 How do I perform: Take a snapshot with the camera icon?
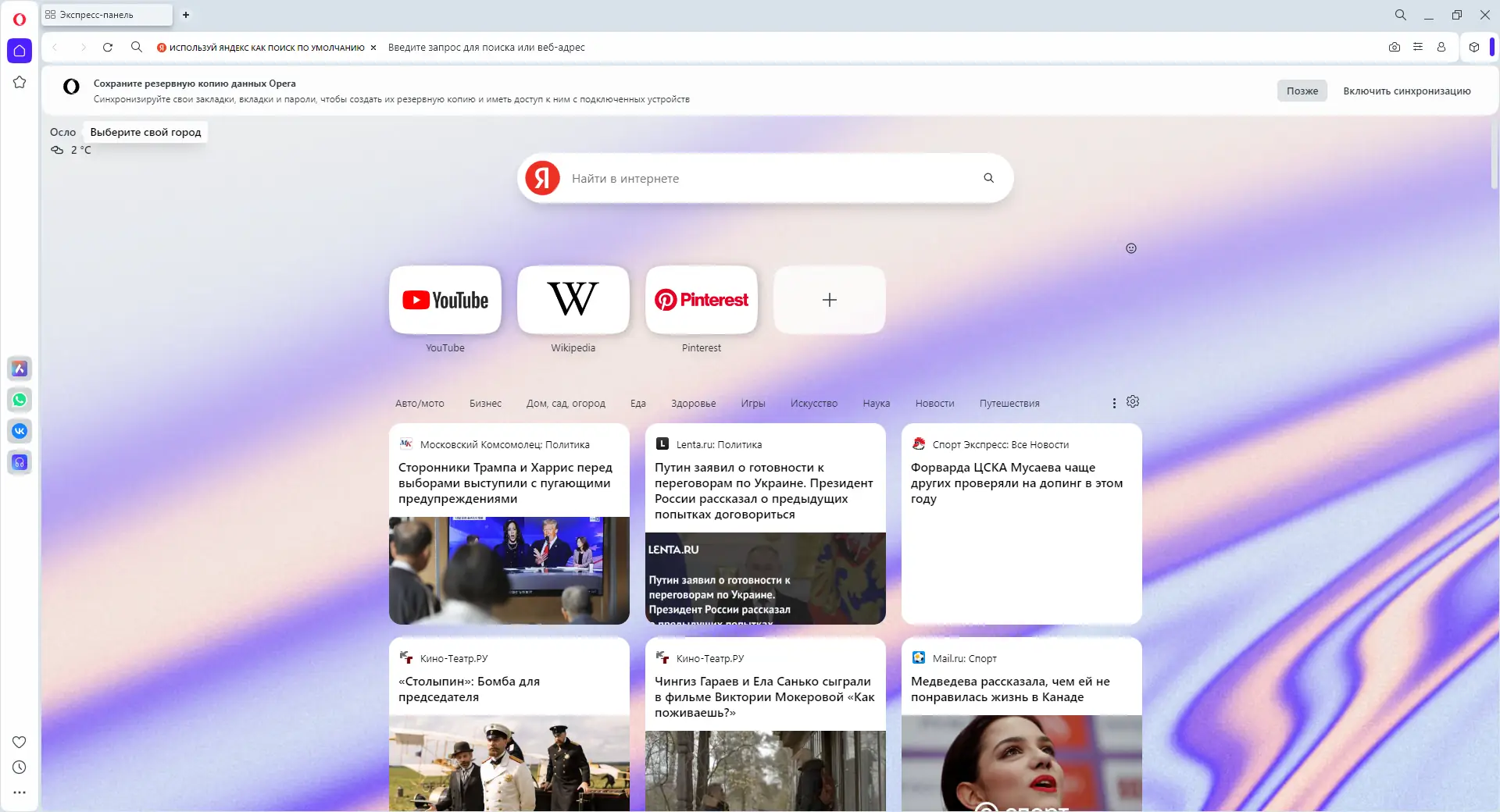point(1395,48)
